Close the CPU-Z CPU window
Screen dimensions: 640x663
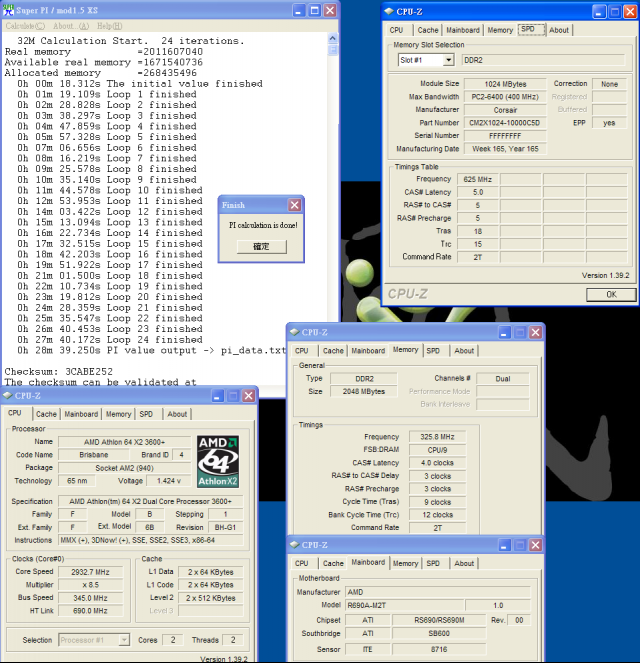pos(249,396)
